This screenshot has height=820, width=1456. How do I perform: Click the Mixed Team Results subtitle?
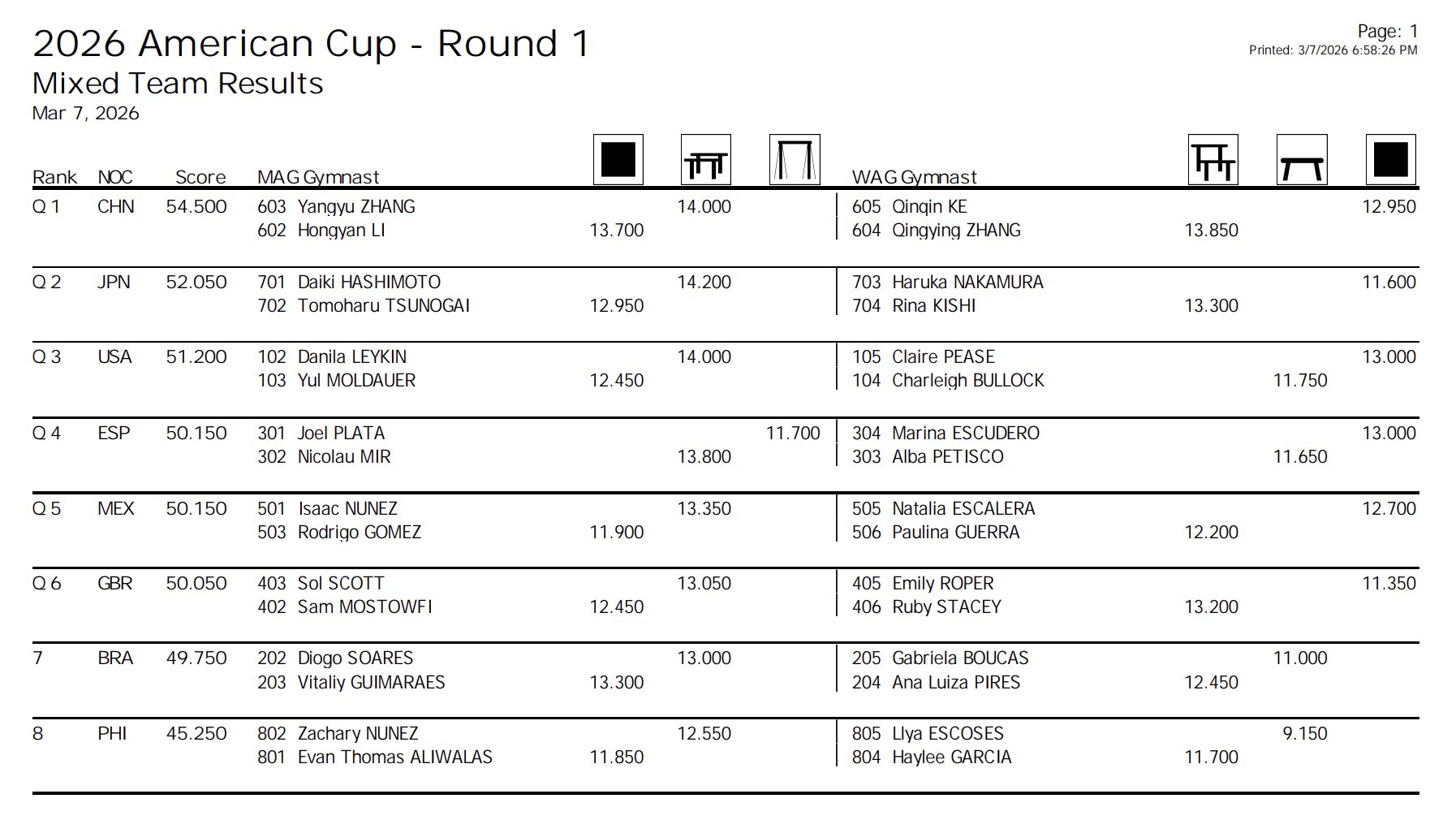click(x=178, y=84)
